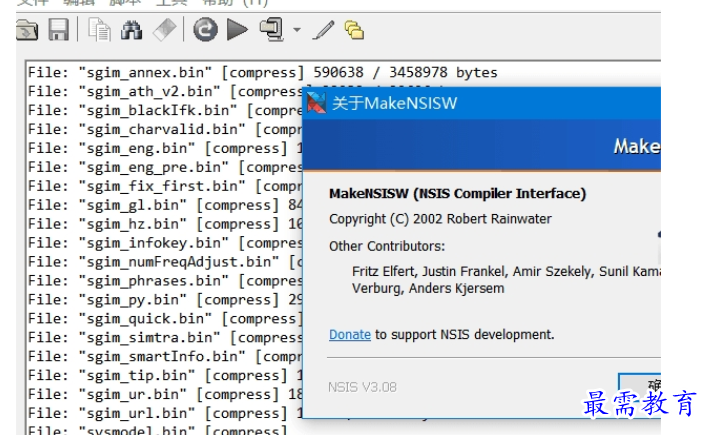This screenshot has width=705, height=435.
Task: Click the 关于MakeNSISW dialog title bar
Action: (482, 103)
